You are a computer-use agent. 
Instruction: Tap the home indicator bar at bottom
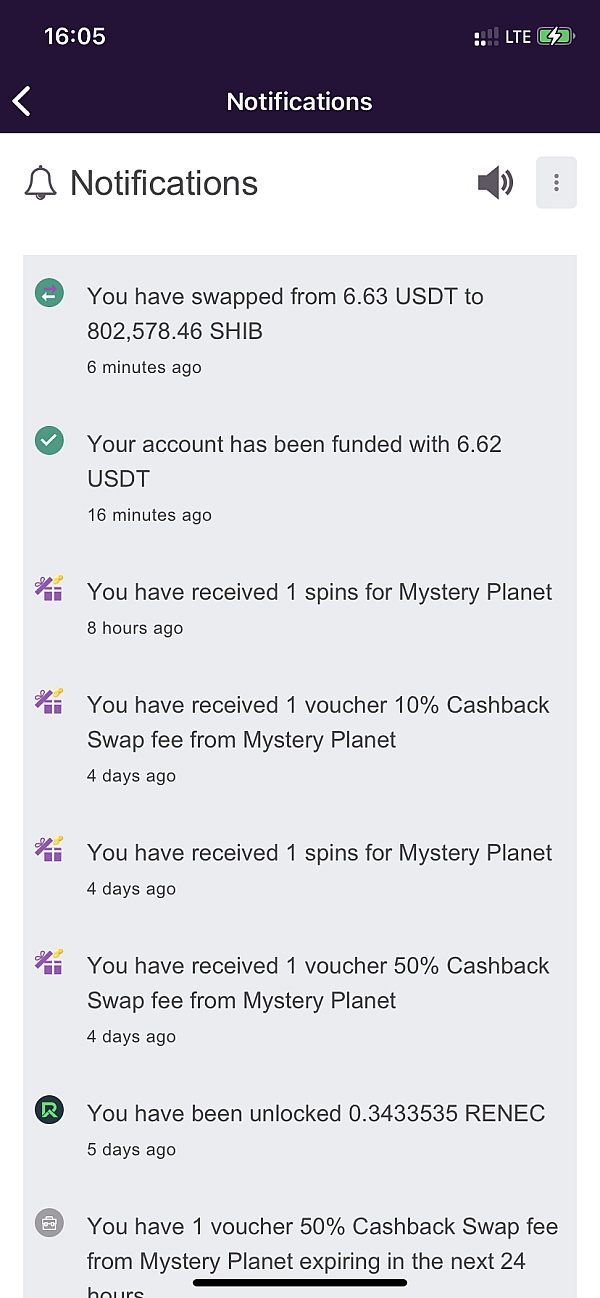[x=300, y=1282]
